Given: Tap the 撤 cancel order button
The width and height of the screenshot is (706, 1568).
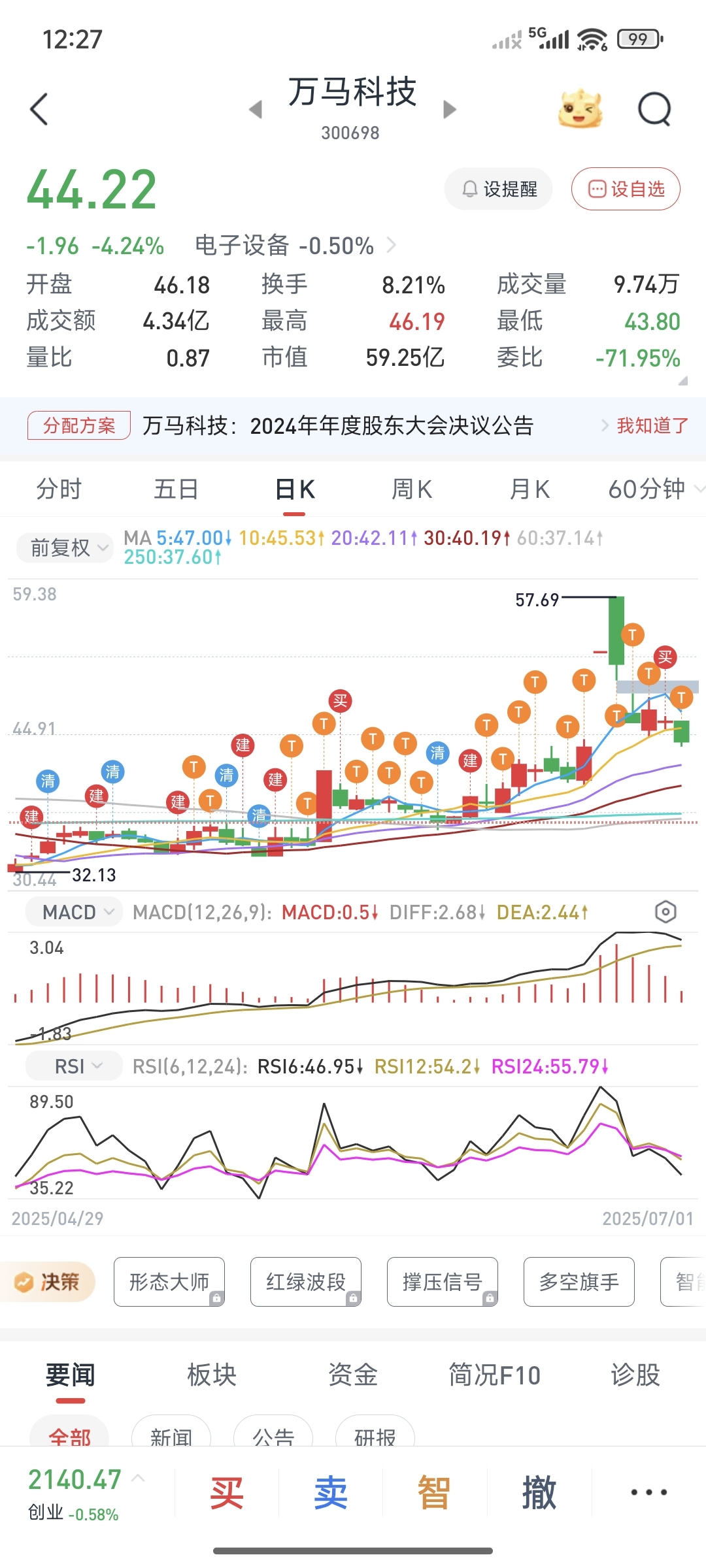Looking at the screenshot, I should point(539,1493).
